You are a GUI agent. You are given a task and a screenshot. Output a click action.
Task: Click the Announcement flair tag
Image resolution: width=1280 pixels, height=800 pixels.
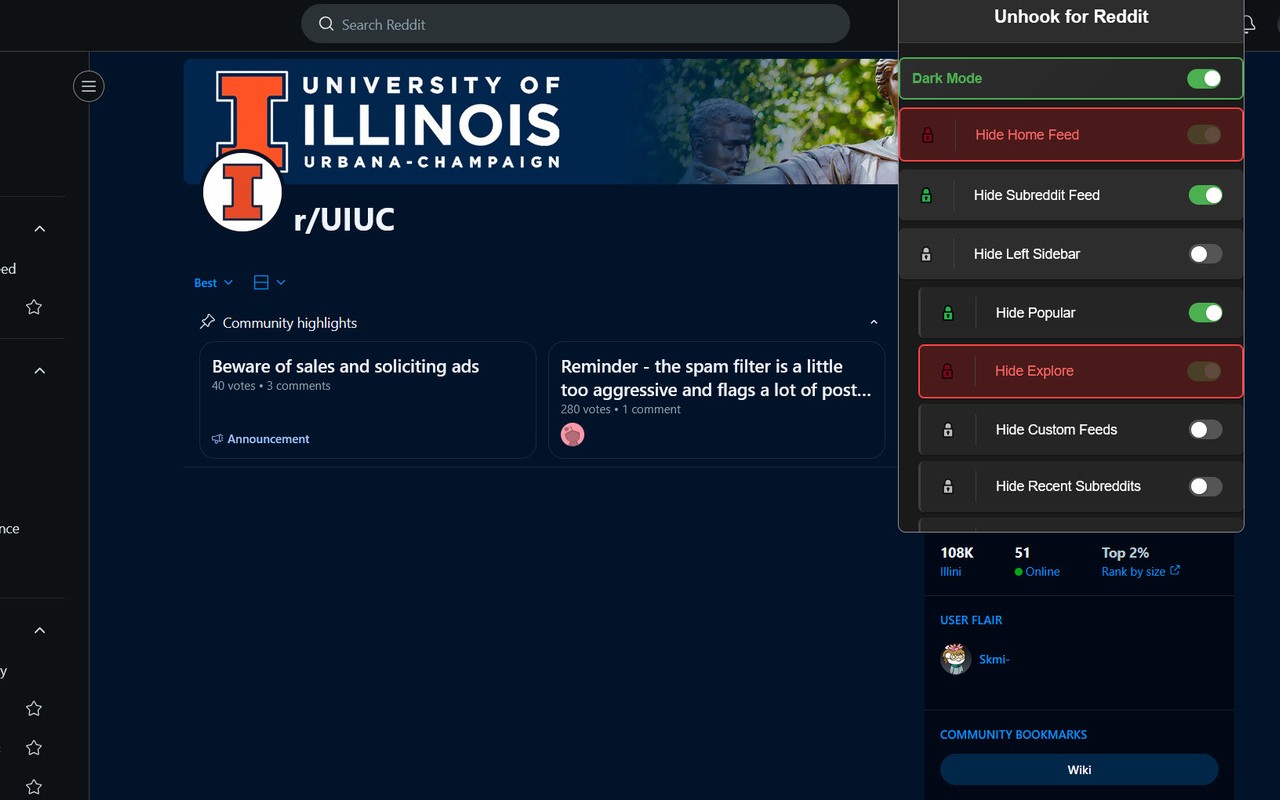tap(261, 439)
